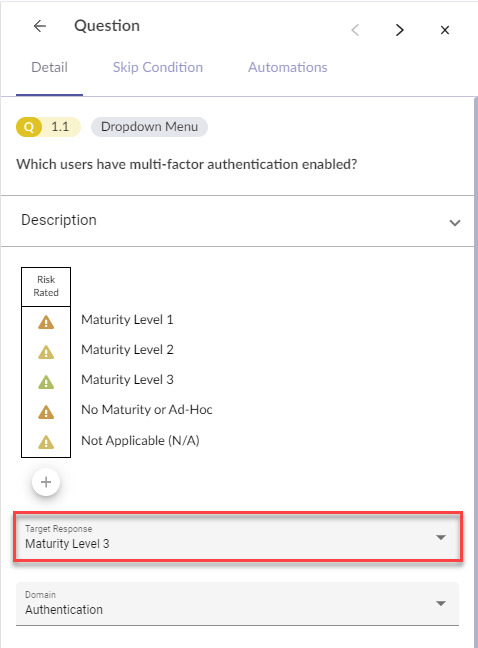478x648 pixels.
Task: Add a new response option with plus button
Action: [x=46, y=482]
